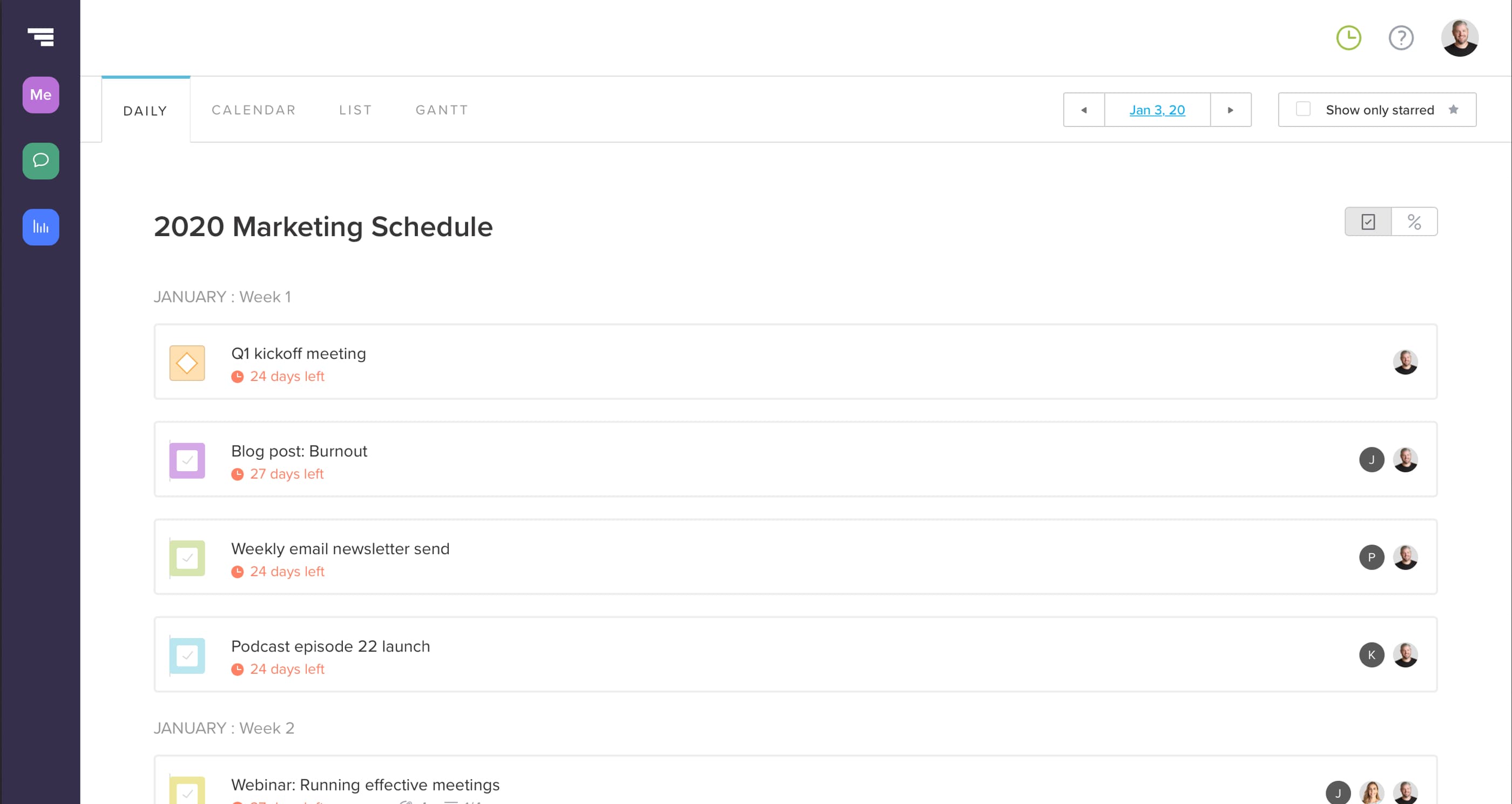
Task: Go to next day arrow
Action: [x=1230, y=110]
